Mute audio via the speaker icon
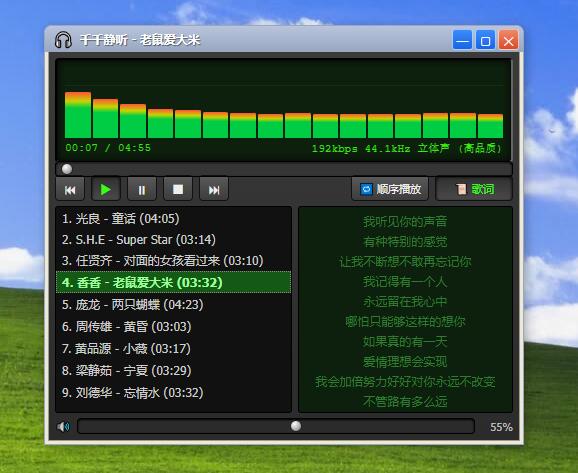Viewport: 578px width, 473px height. pos(63,427)
